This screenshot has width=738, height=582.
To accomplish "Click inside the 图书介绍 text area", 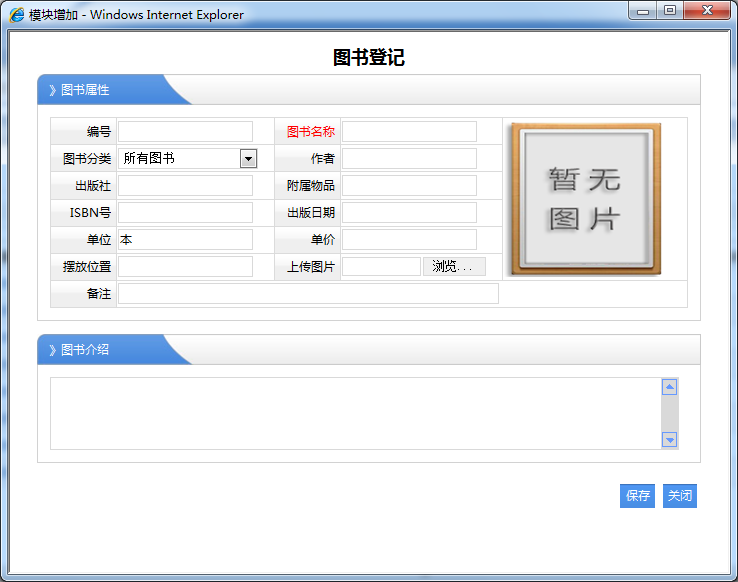I will pos(355,413).
